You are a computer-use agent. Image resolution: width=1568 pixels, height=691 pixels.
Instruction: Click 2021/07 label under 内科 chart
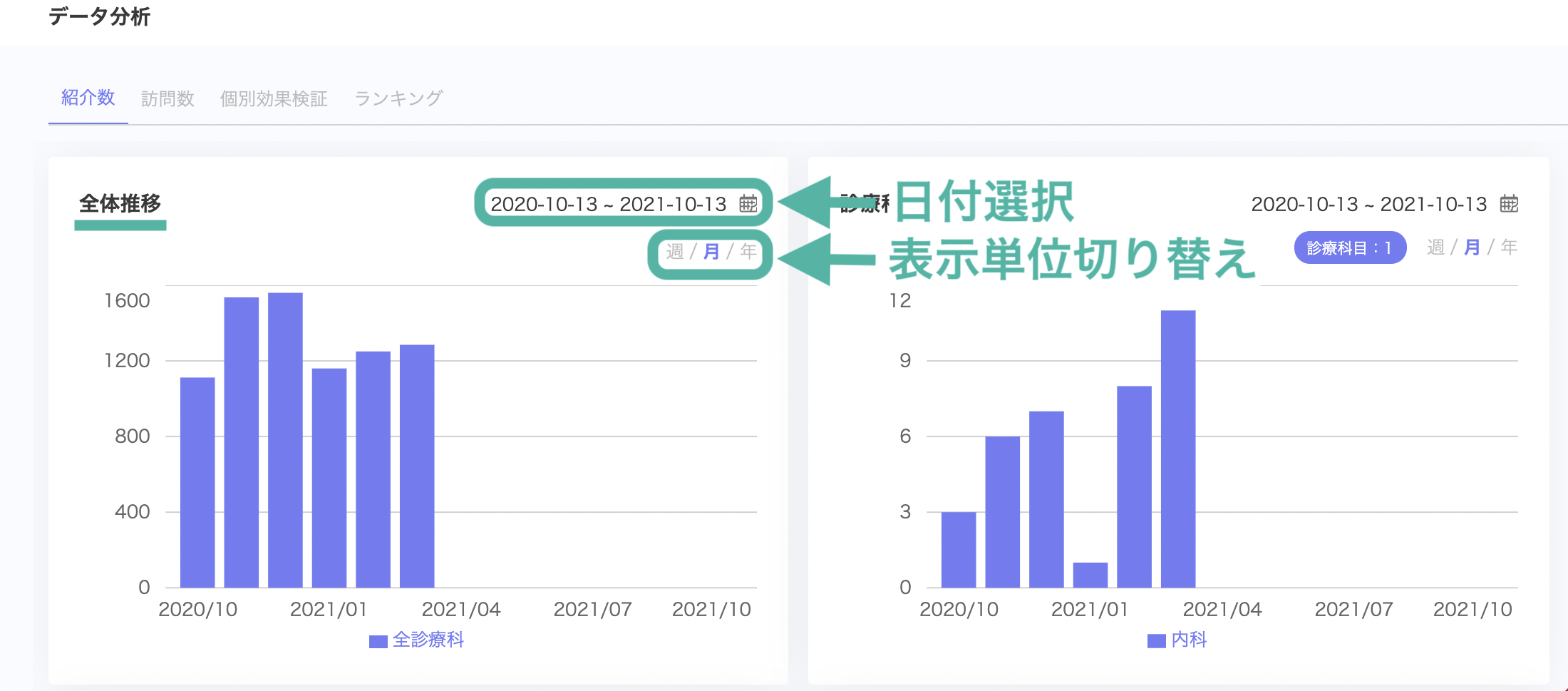[x=1354, y=609]
